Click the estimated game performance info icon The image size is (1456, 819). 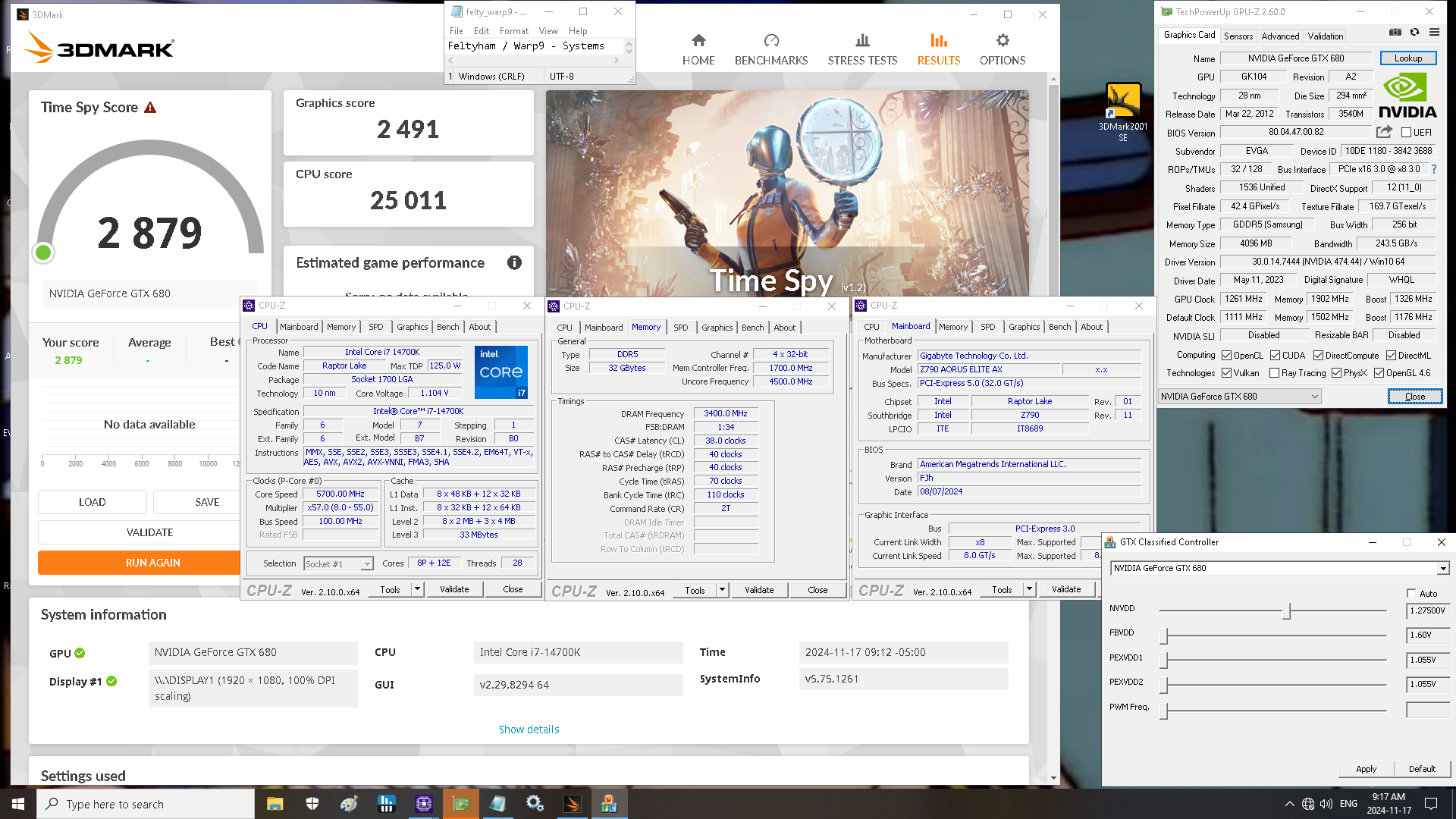point(514,262)
